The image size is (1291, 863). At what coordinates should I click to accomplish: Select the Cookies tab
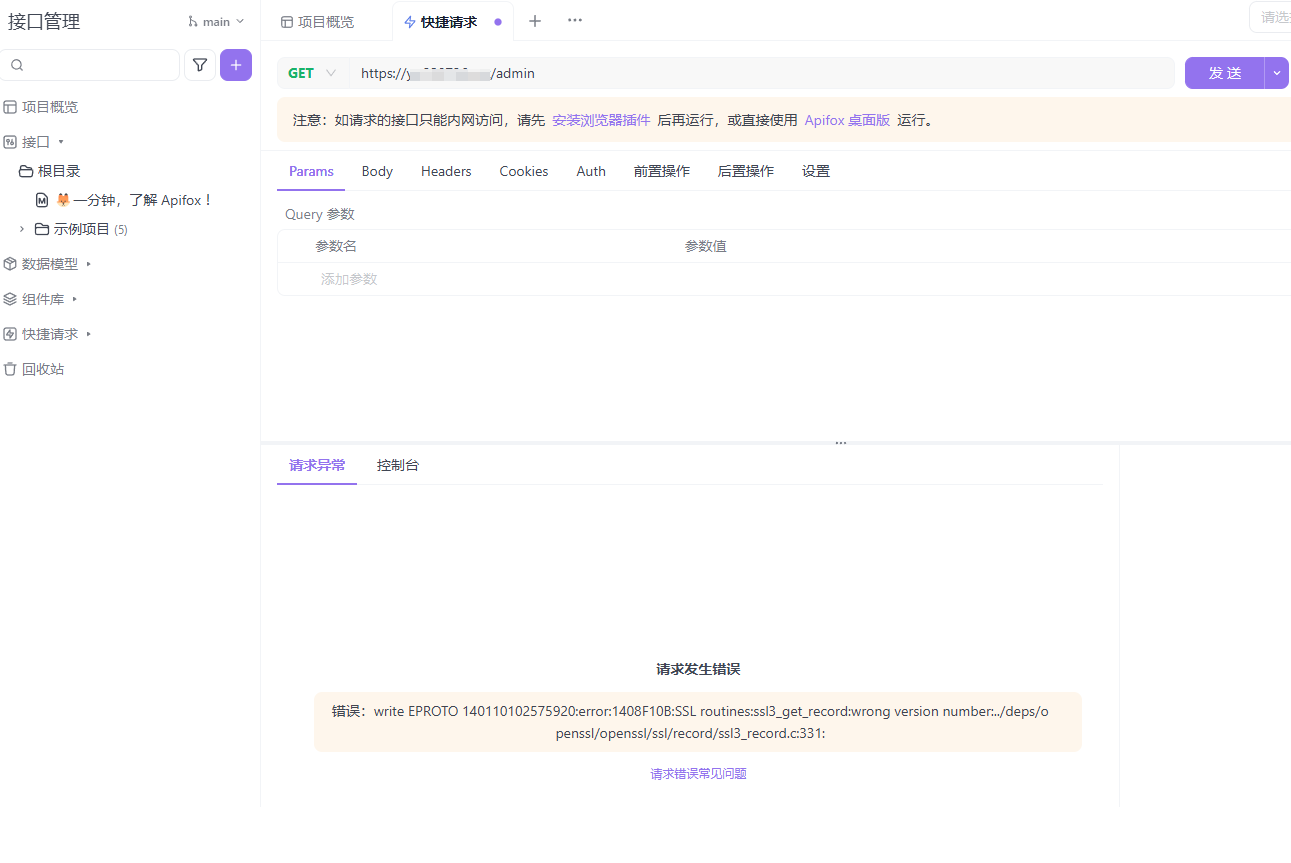[524, 171]
